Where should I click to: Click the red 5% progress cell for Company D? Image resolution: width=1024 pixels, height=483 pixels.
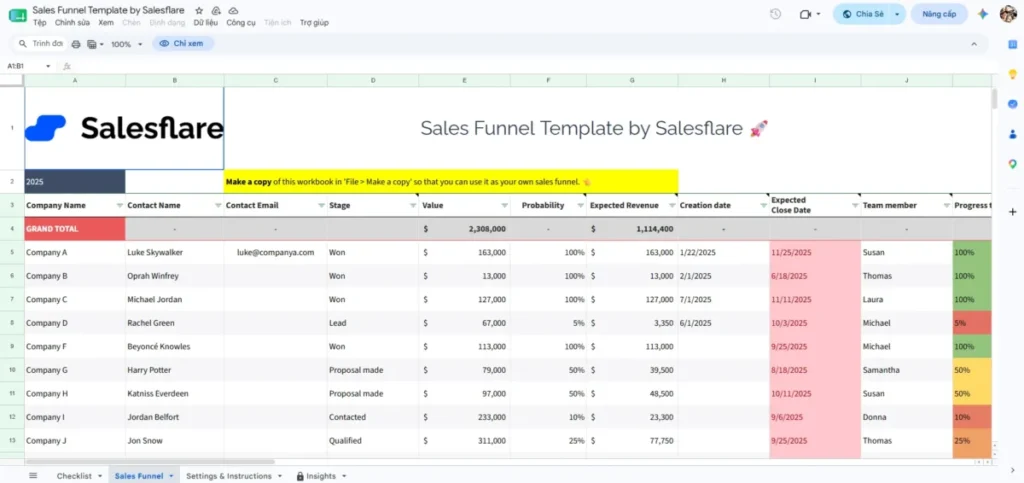pos(972,323)
